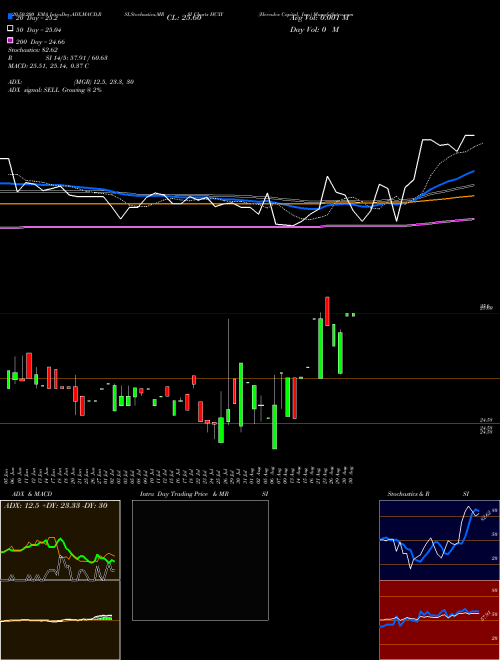Click the 'Stochastics & R' panel title

[408, 494]
